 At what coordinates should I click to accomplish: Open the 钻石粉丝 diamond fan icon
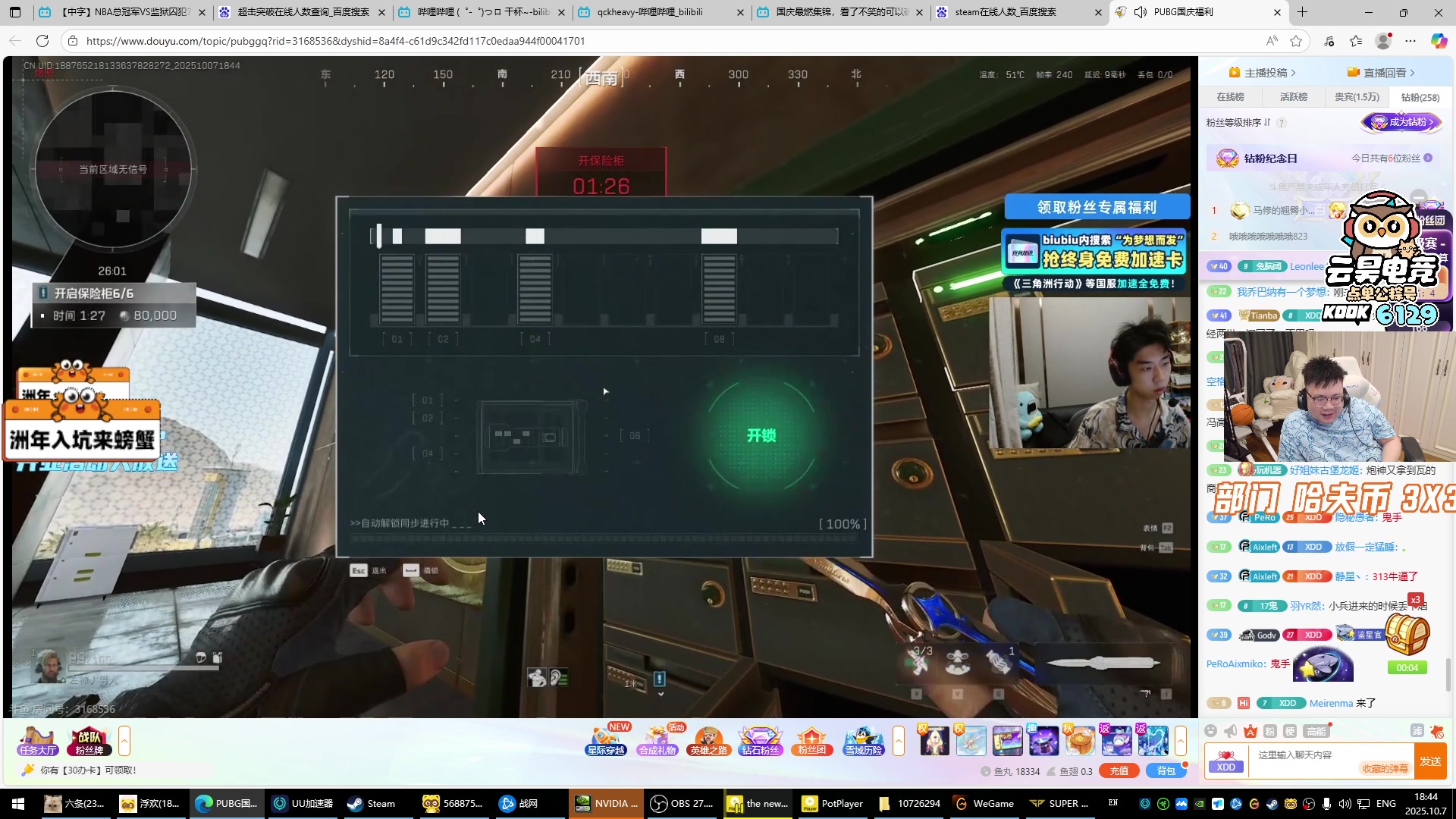760,741
